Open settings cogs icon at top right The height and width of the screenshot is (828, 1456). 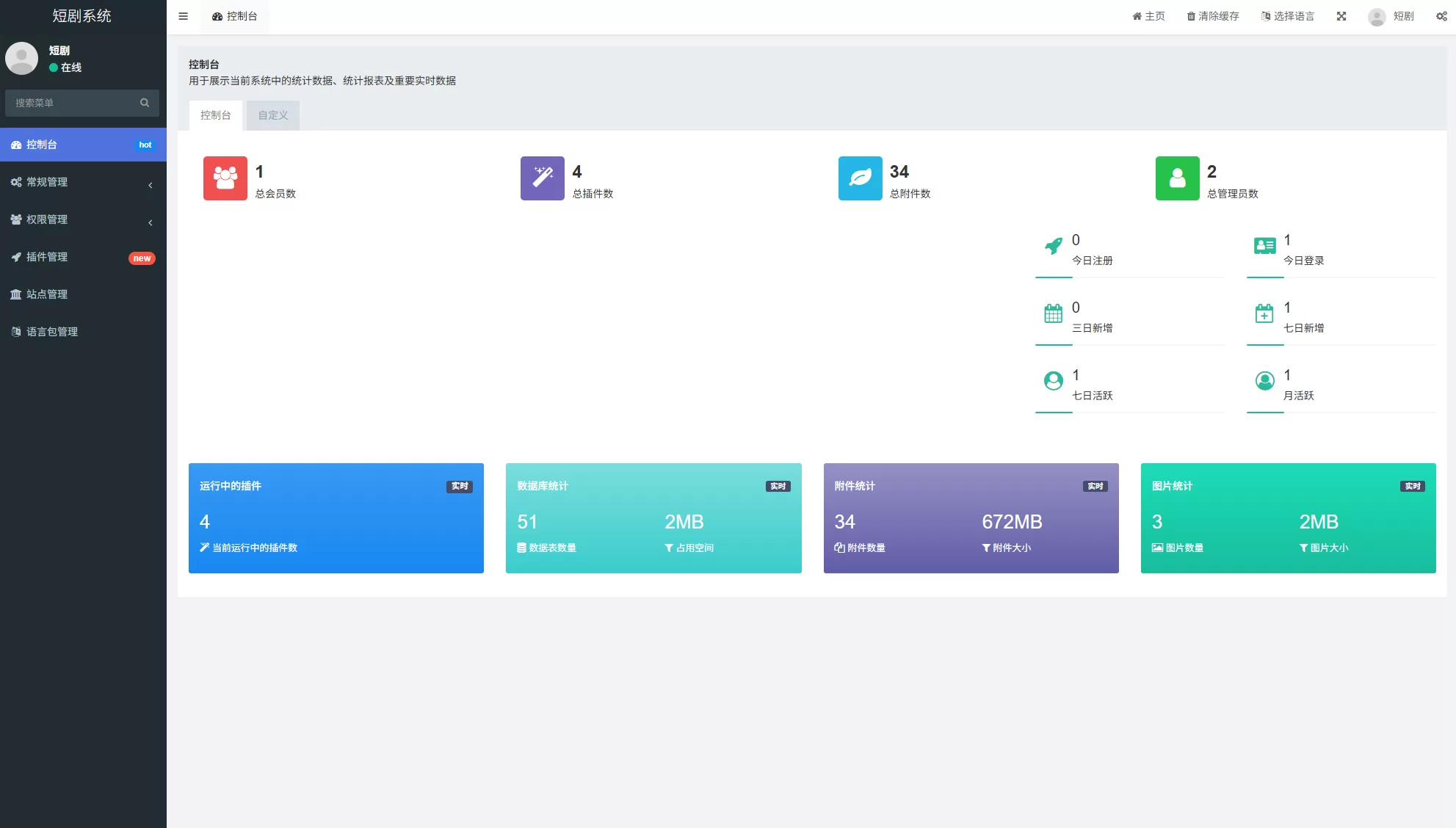coord(1441,16)
